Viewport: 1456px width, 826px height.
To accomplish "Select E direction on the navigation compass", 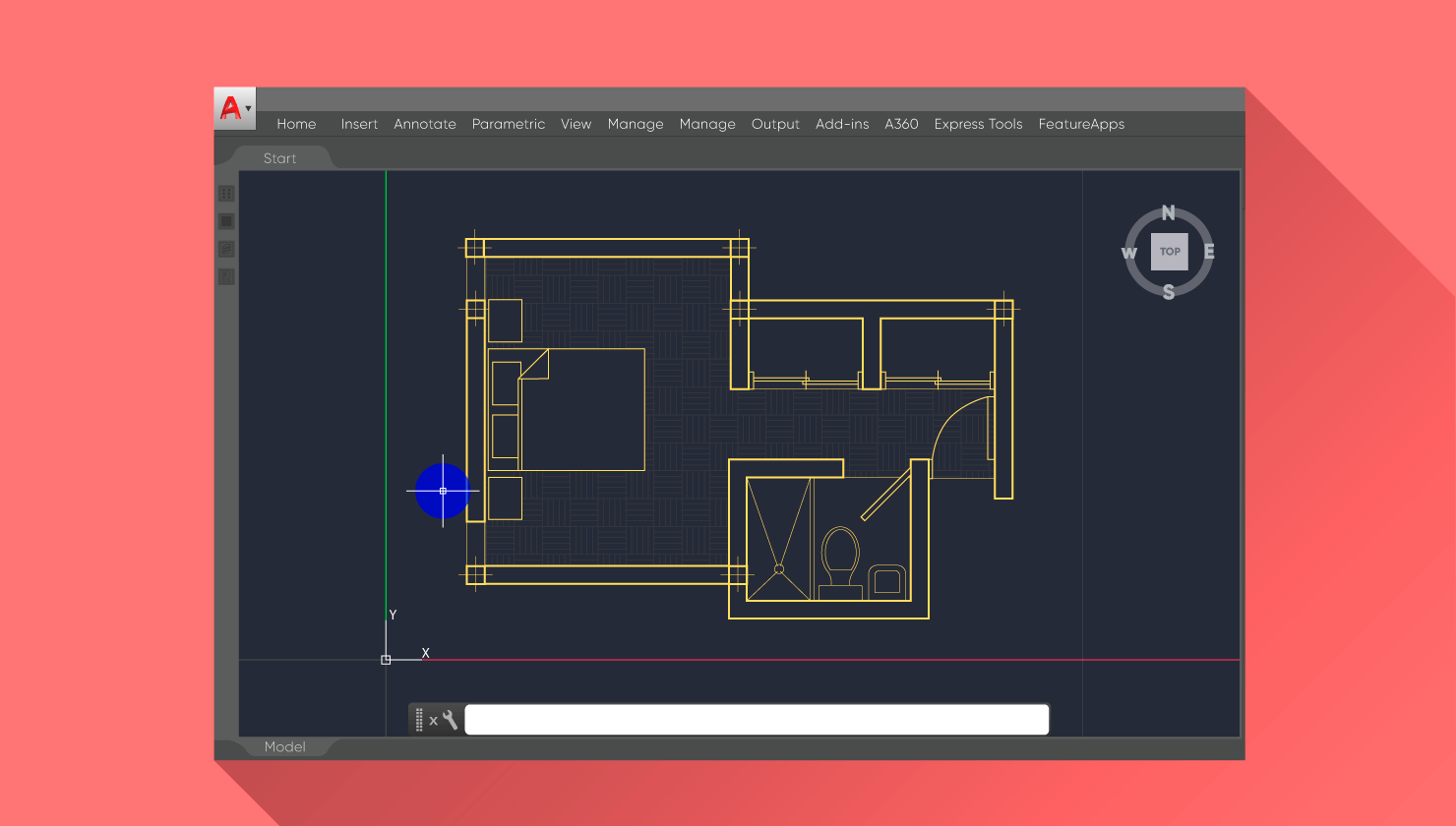I will click(1211, 253).
